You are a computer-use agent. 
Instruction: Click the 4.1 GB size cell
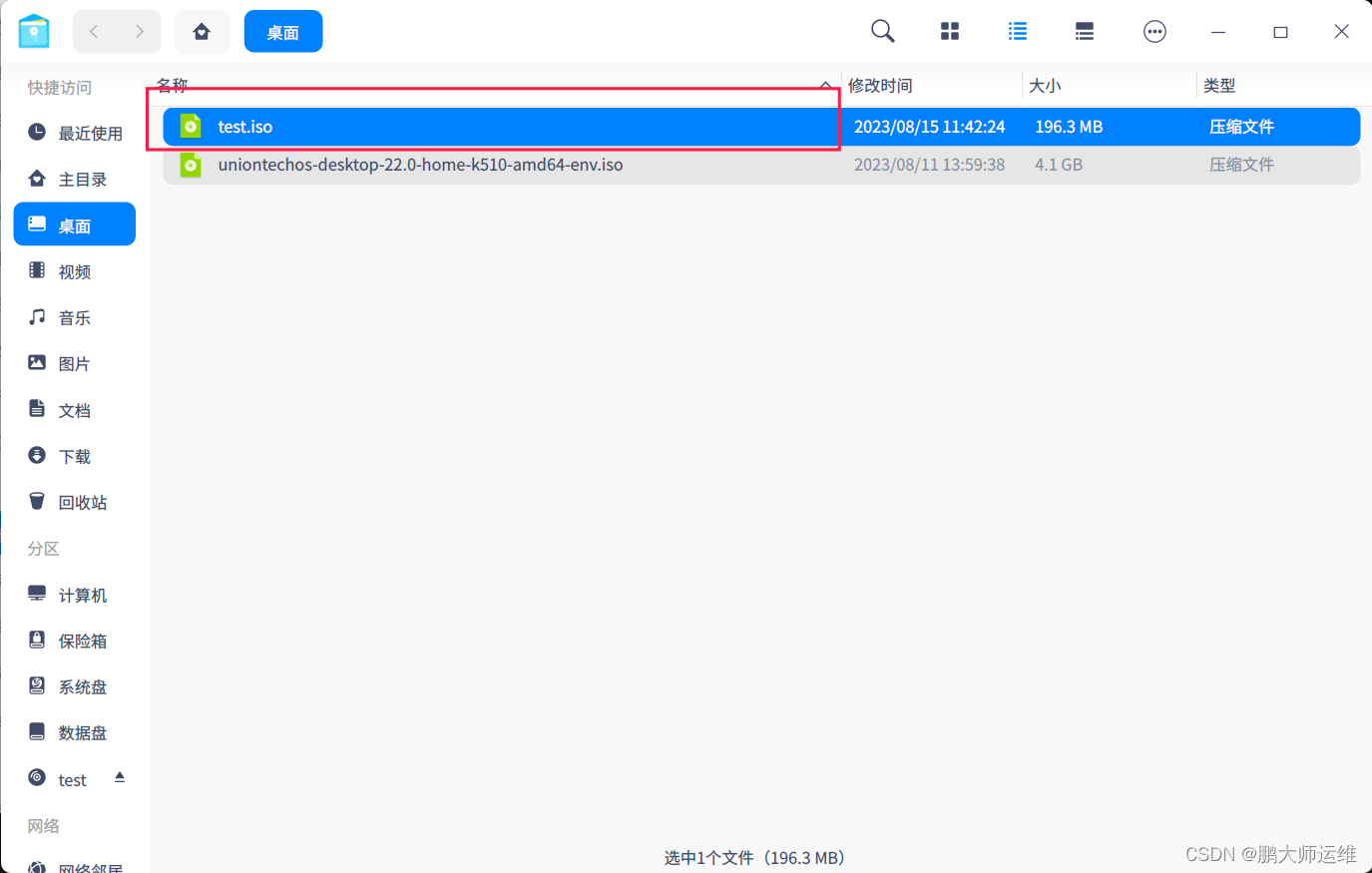coord(1059,165)
